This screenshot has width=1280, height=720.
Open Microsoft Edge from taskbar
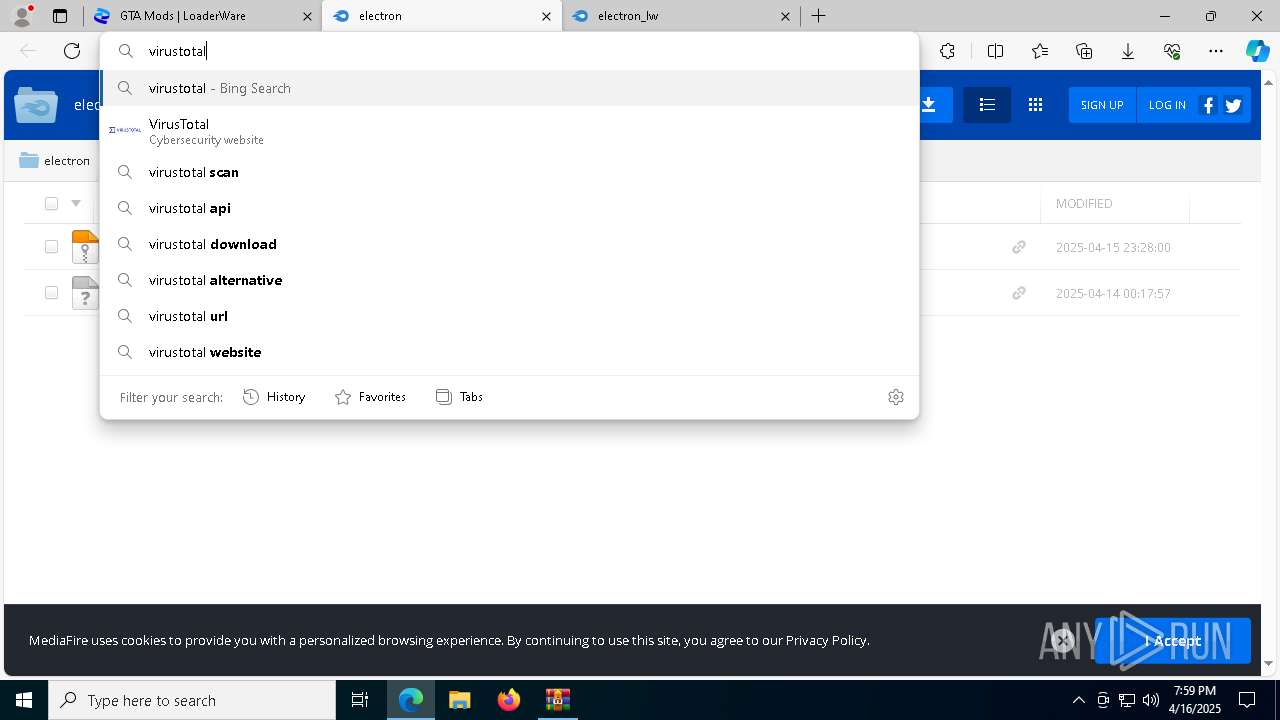click(411, 700)
